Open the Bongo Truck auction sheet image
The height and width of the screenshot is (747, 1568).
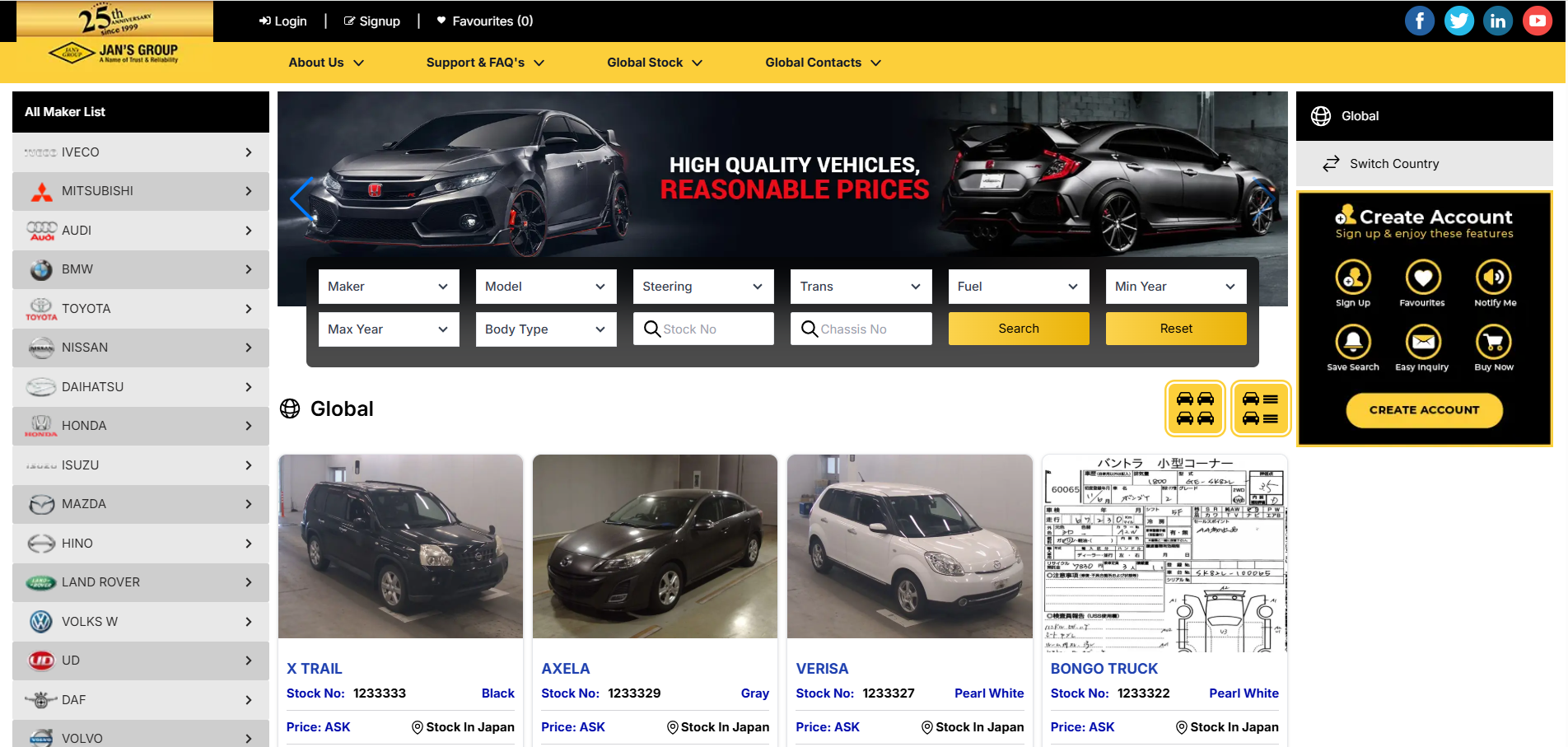(x=1164, y=553)
